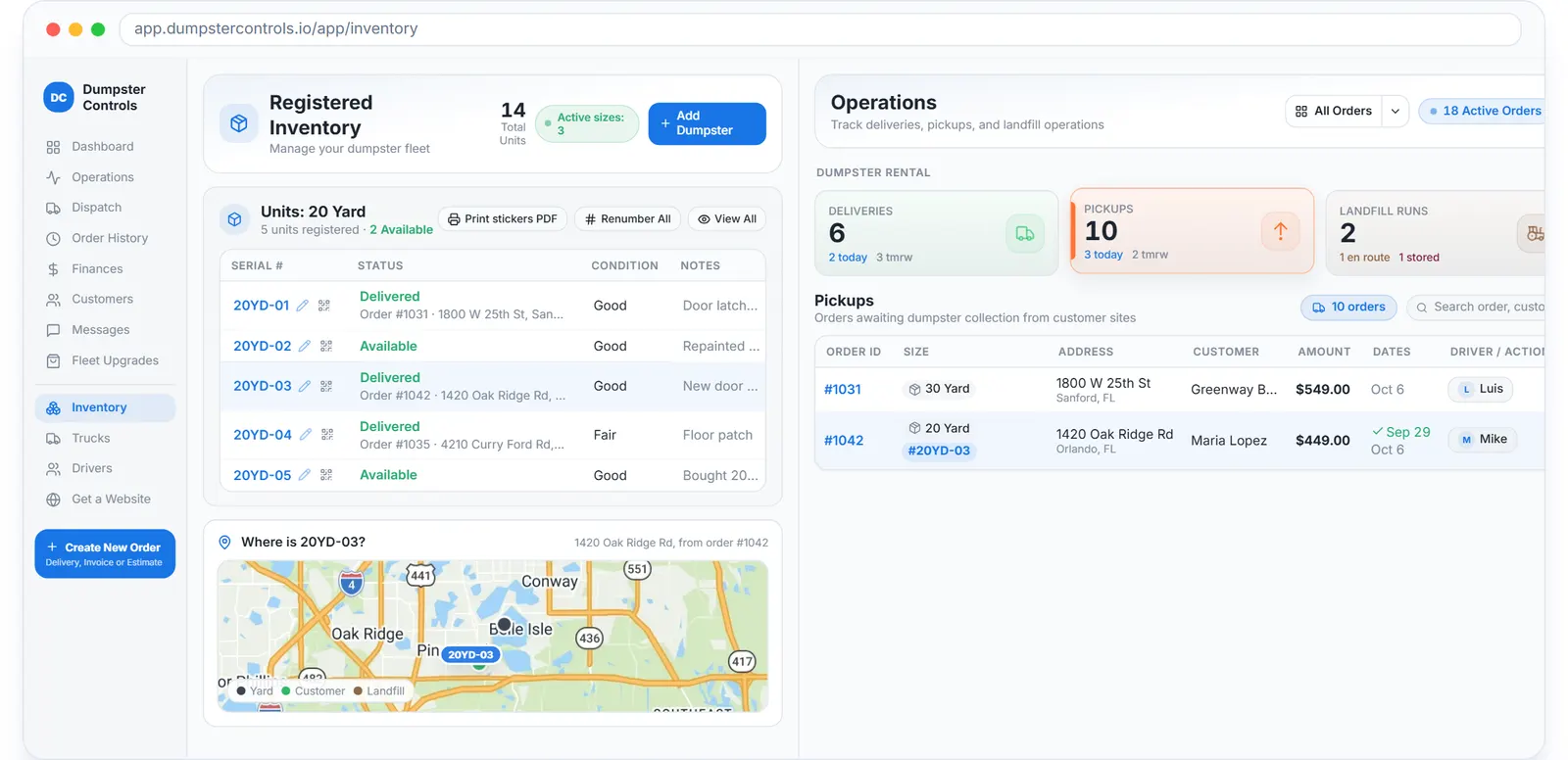Click the Active sizes: 3 badge
1568x760 pixels.
tap(587, 124)
